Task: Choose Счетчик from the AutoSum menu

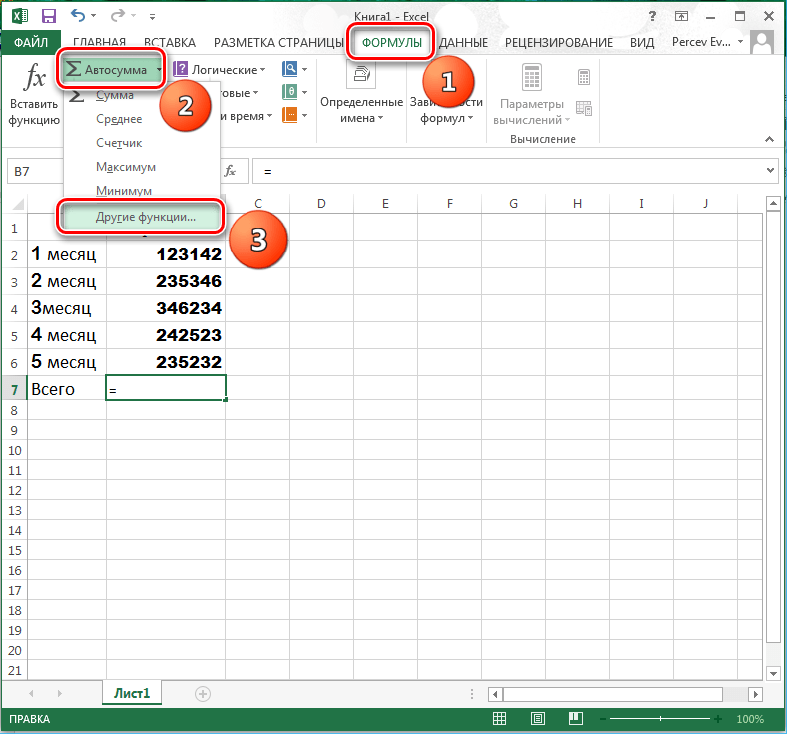Action: coord(119,143)
